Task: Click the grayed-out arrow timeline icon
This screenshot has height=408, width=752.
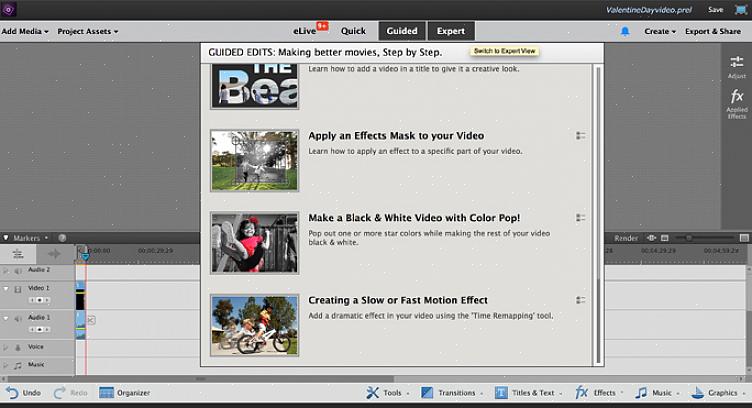Action: [x=54, y=254]
